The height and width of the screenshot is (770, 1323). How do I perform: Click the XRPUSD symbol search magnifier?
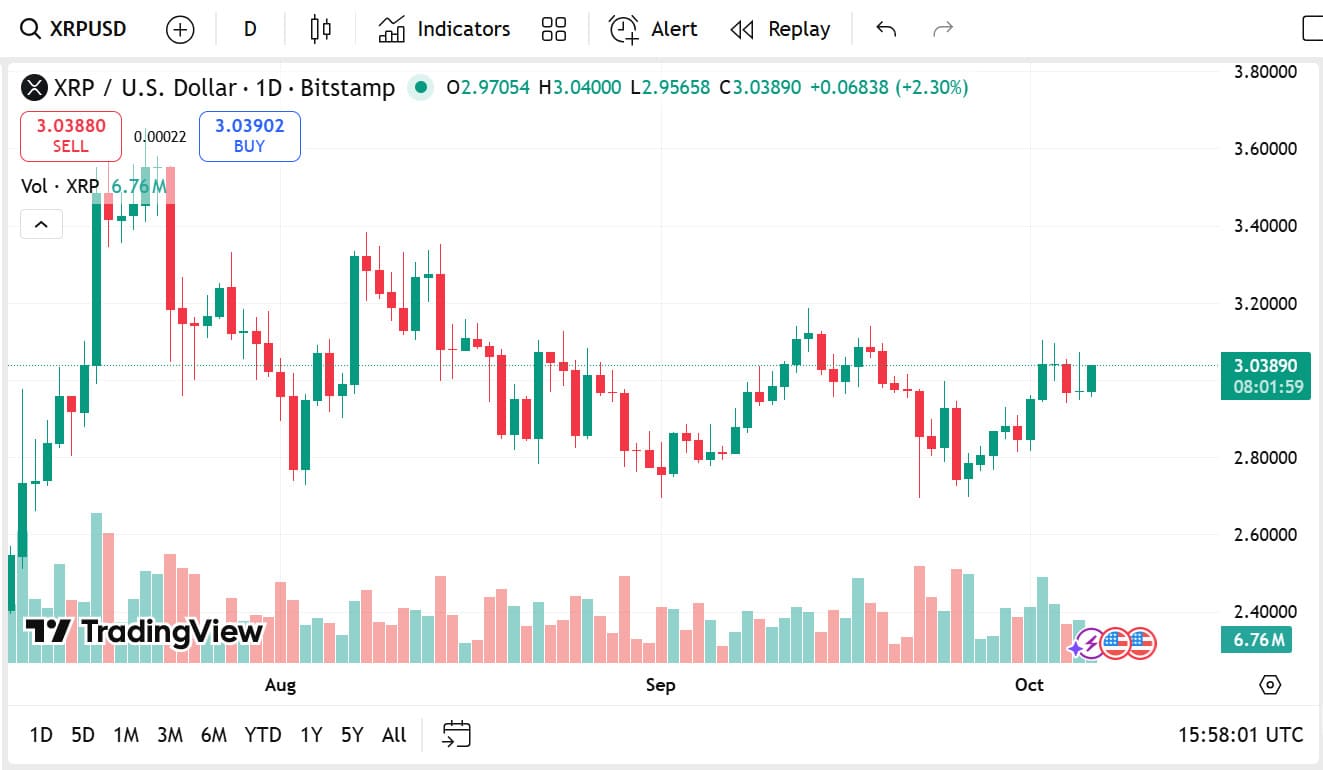pos(32,29)
